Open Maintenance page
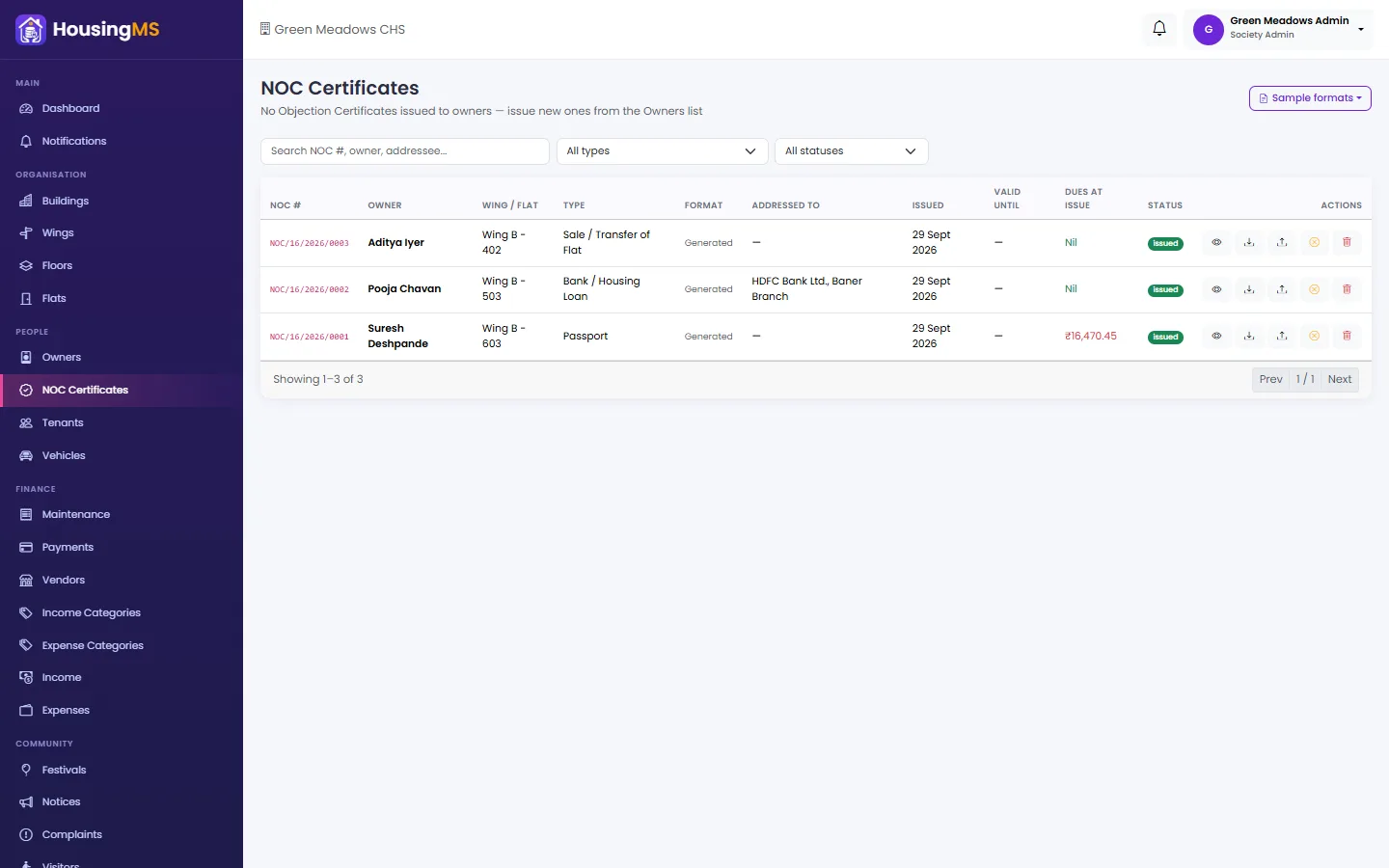1389x868 pixels. [x=122, y=514]
